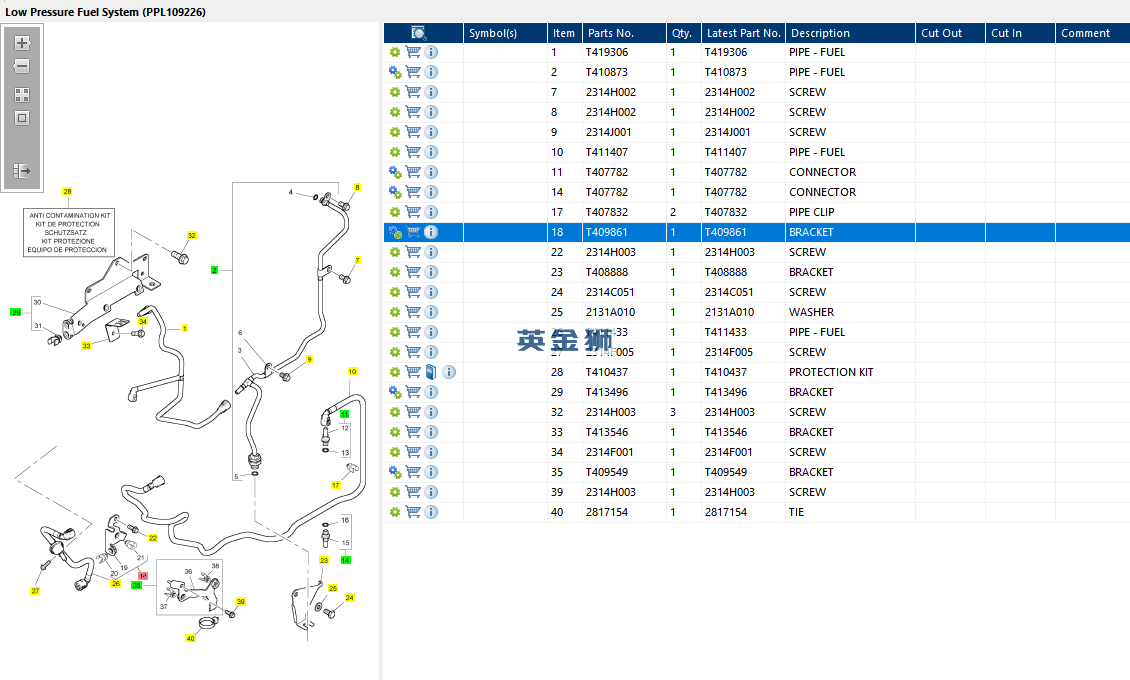Select yellow callout 1 on diagram
The width and height of the screenshot is (1130, 680).
pyautogui.click(x=184, y=328)
